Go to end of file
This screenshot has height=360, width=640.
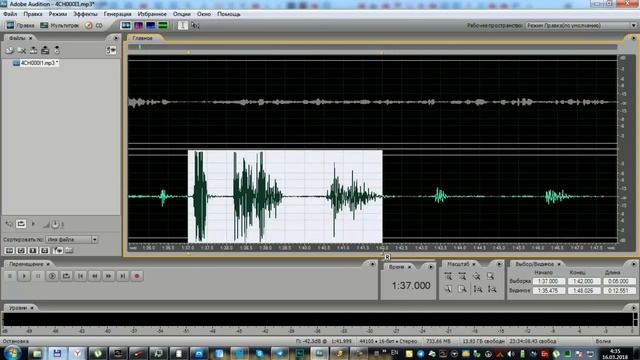tap(122, 276)
